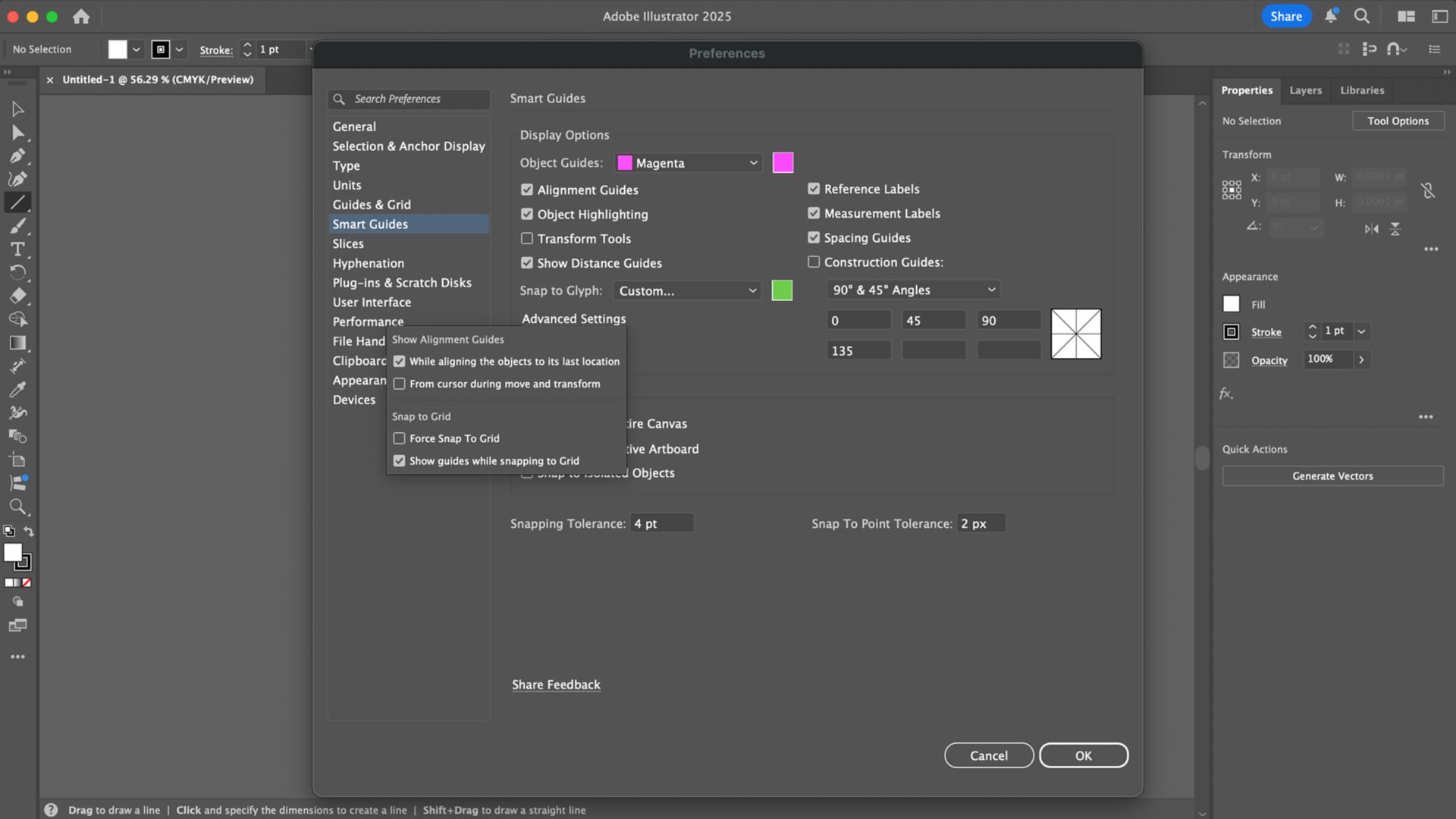Image resolution: width=1456 pixels, height=819 pixels.
Task: Switch to the Layers tab
Action: tap(1305, 90)
